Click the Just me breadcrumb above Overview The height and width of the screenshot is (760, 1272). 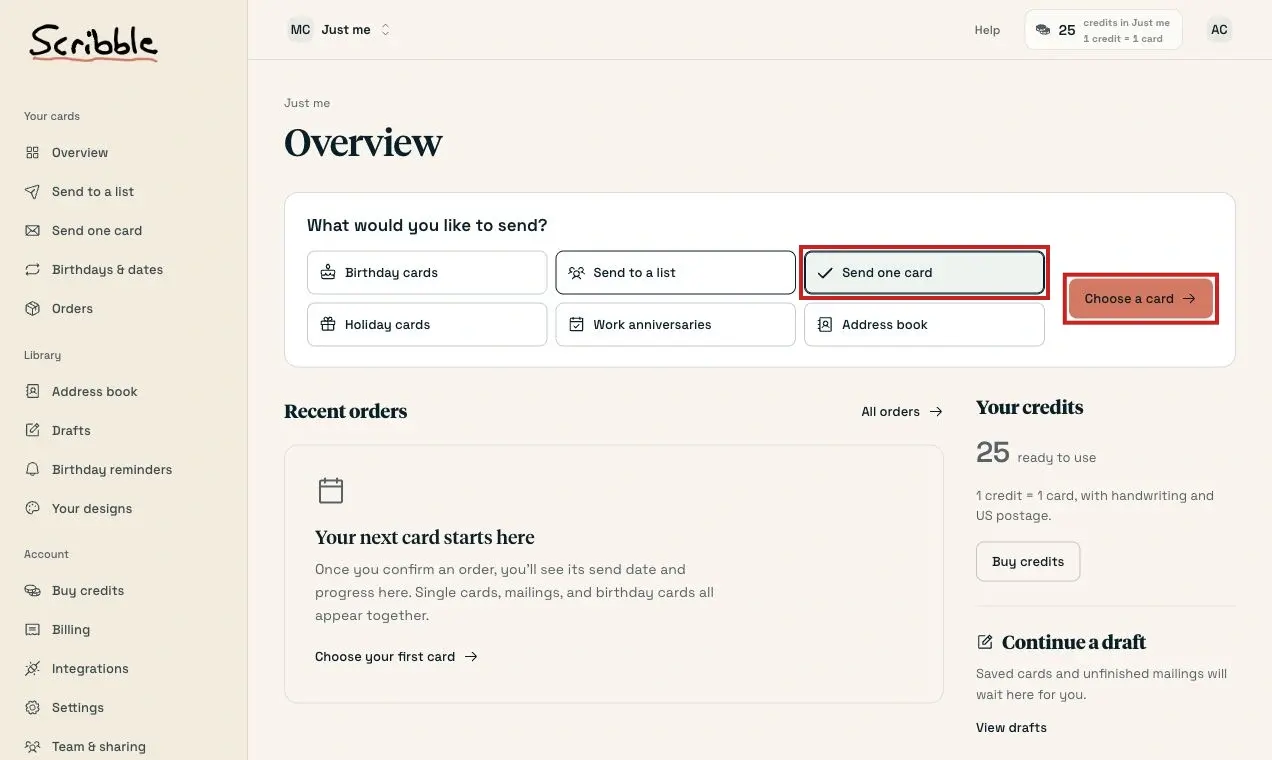click(307, 103)
